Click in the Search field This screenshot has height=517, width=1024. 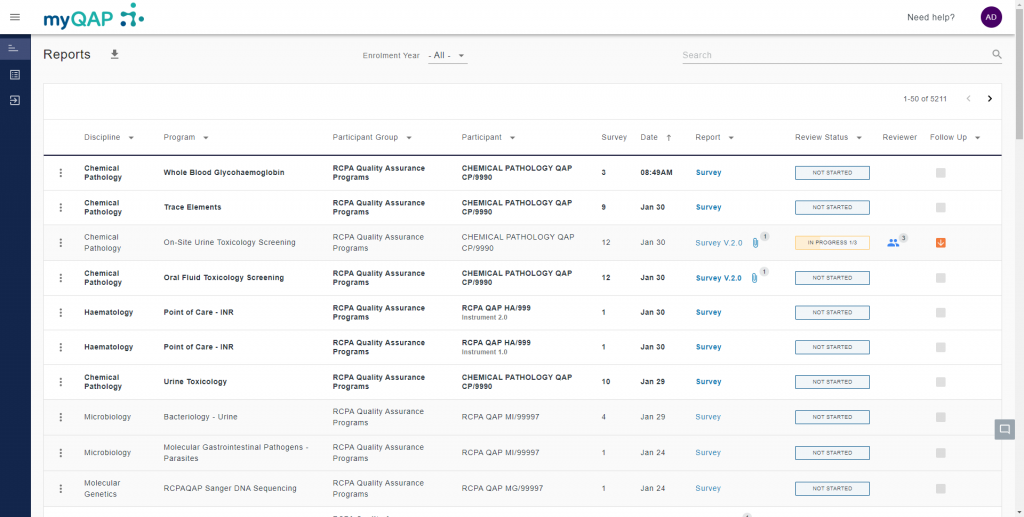(x=836, y=55)
